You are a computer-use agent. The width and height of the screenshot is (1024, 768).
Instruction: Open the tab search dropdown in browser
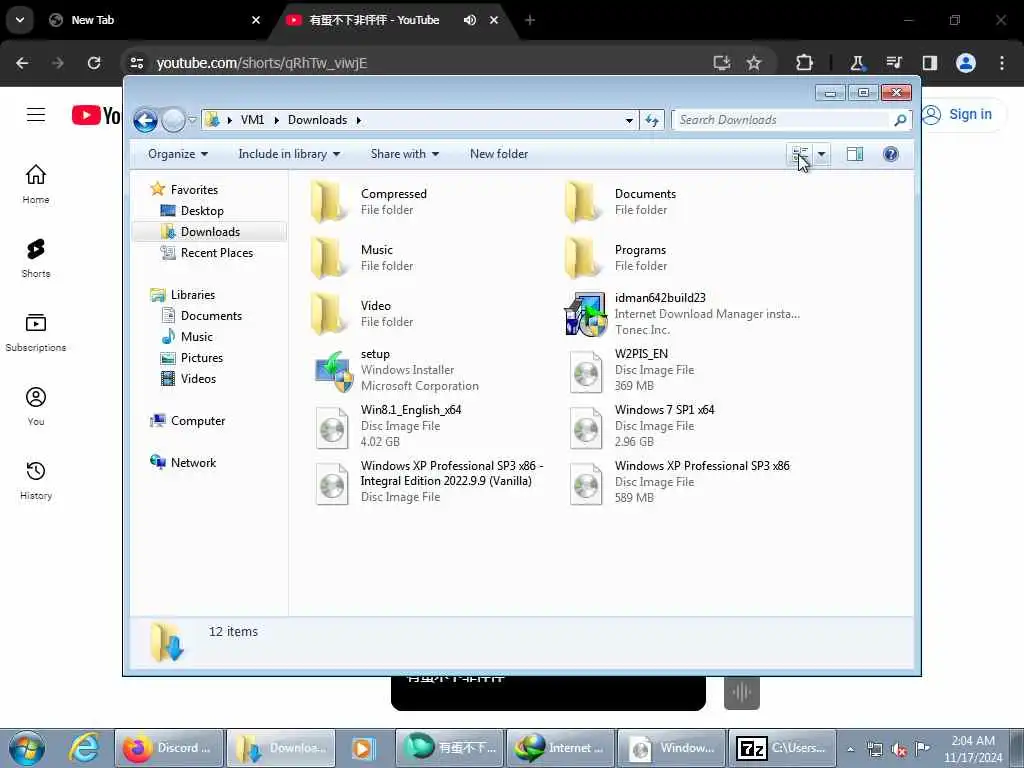[x=20, y=20]
